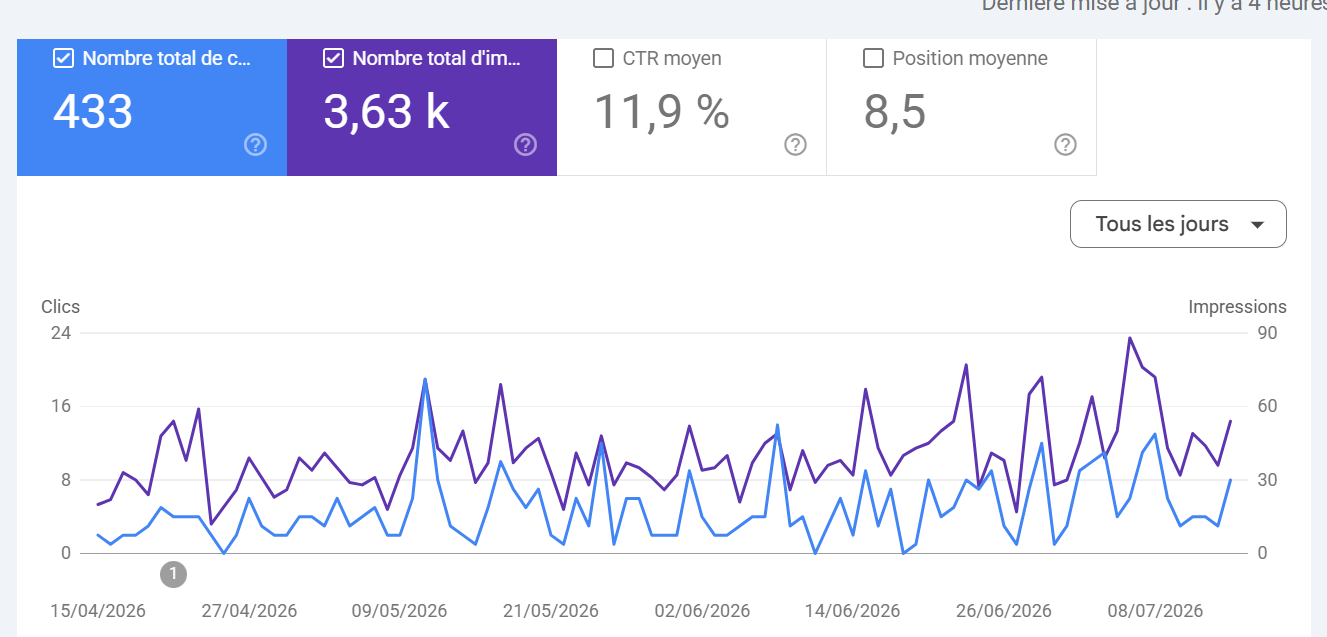Click the 15/04/2026 date label

(x=98, y=611)
